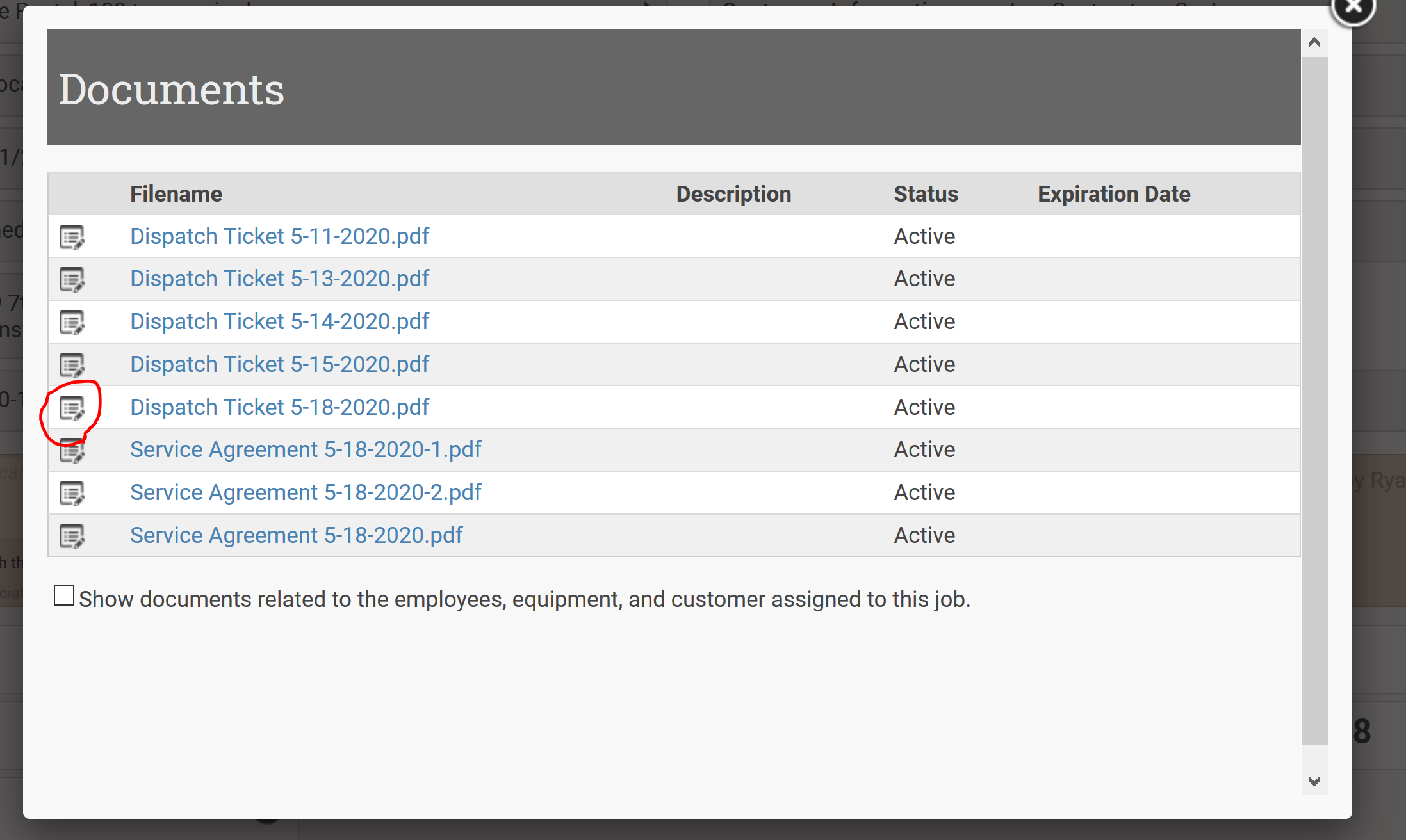Edit icon for Dispatch Ticket 5-11-2020.pdf
1406x840 pixels.
point(72,237)
